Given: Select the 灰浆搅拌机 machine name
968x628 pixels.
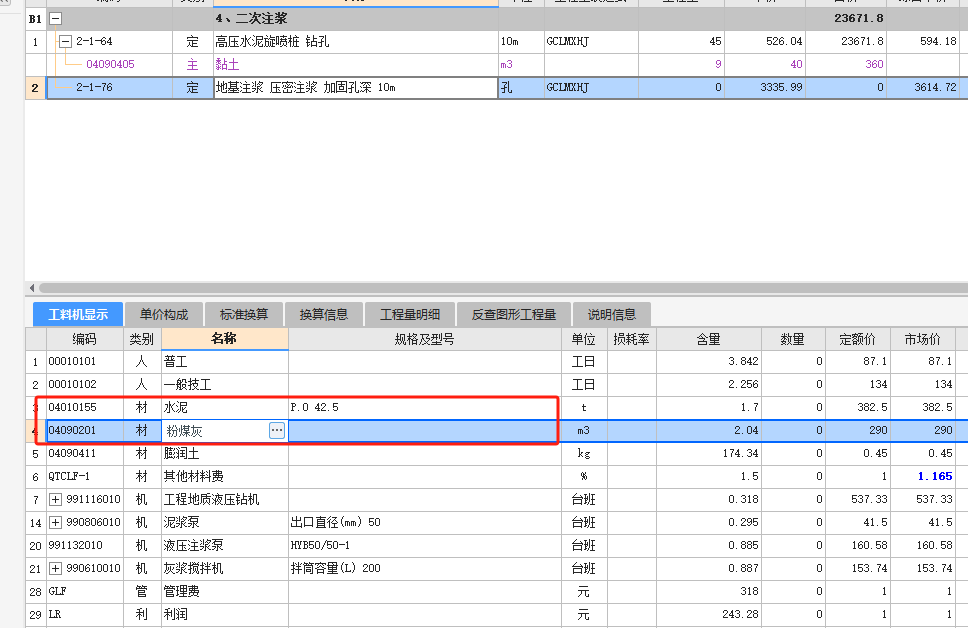Looking at the screenshot, I should click(x=225, y=568).
